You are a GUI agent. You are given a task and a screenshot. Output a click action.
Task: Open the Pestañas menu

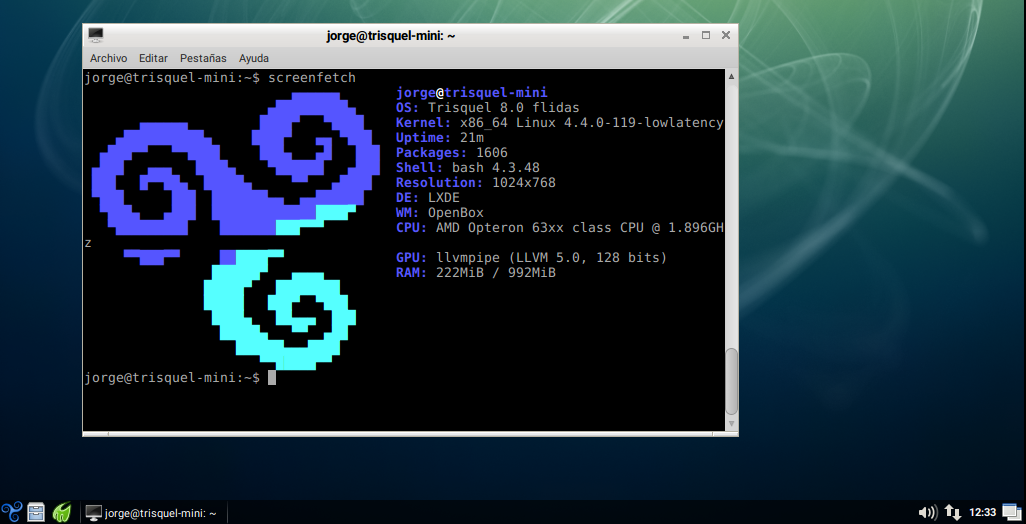point(203,59)
